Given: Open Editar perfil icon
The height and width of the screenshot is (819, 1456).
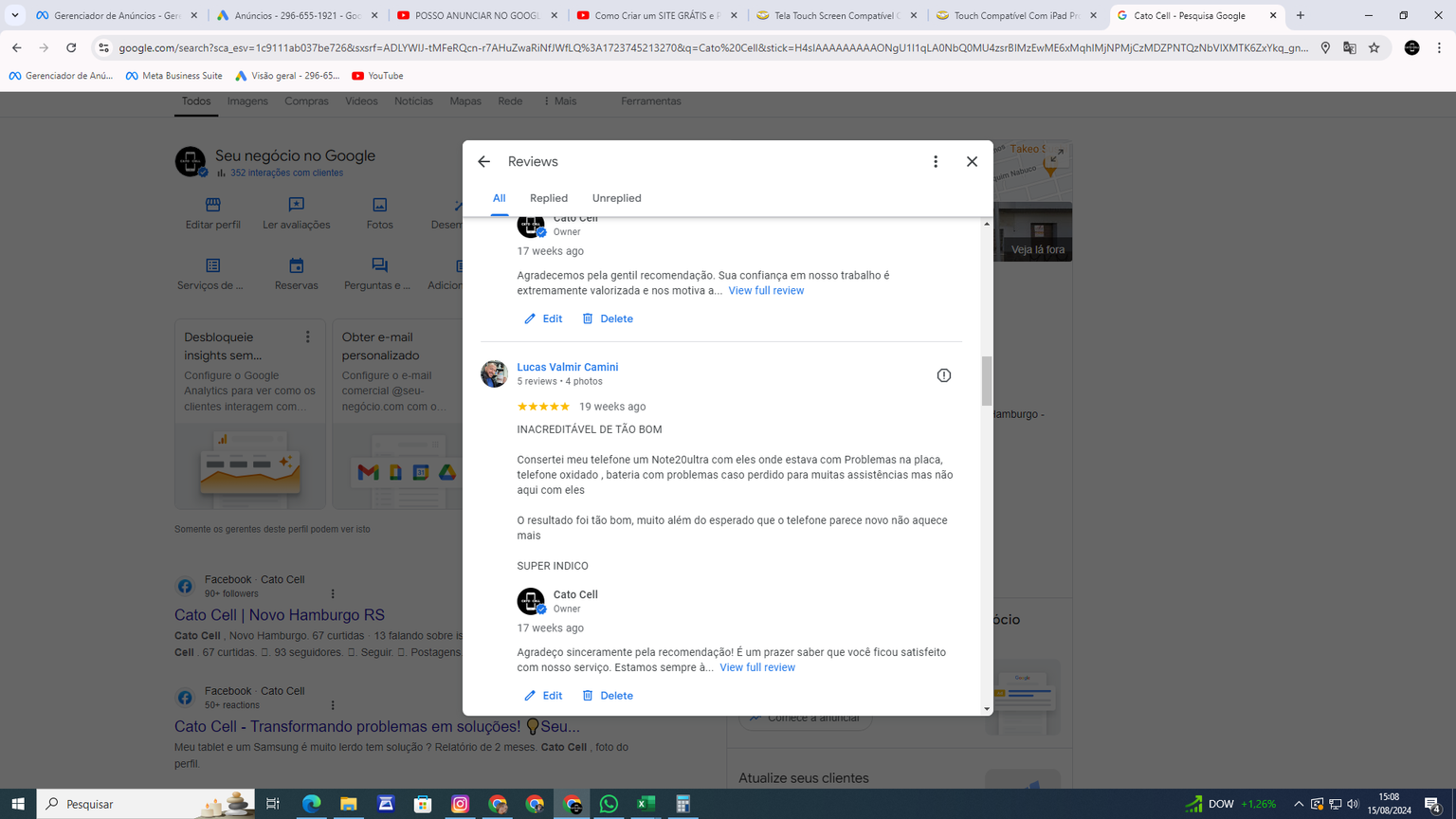Looking at the screenshot, I should (x=212, y=205).
